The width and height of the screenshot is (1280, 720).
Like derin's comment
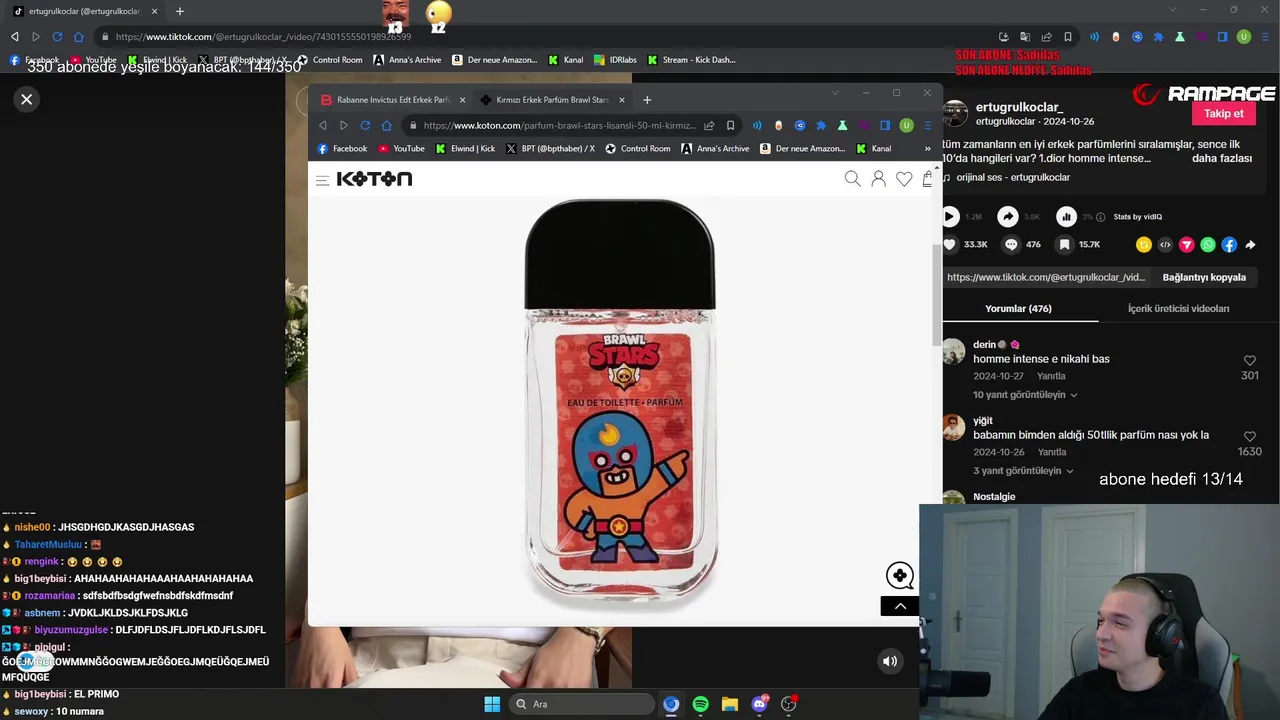(x=1249, y=361)
